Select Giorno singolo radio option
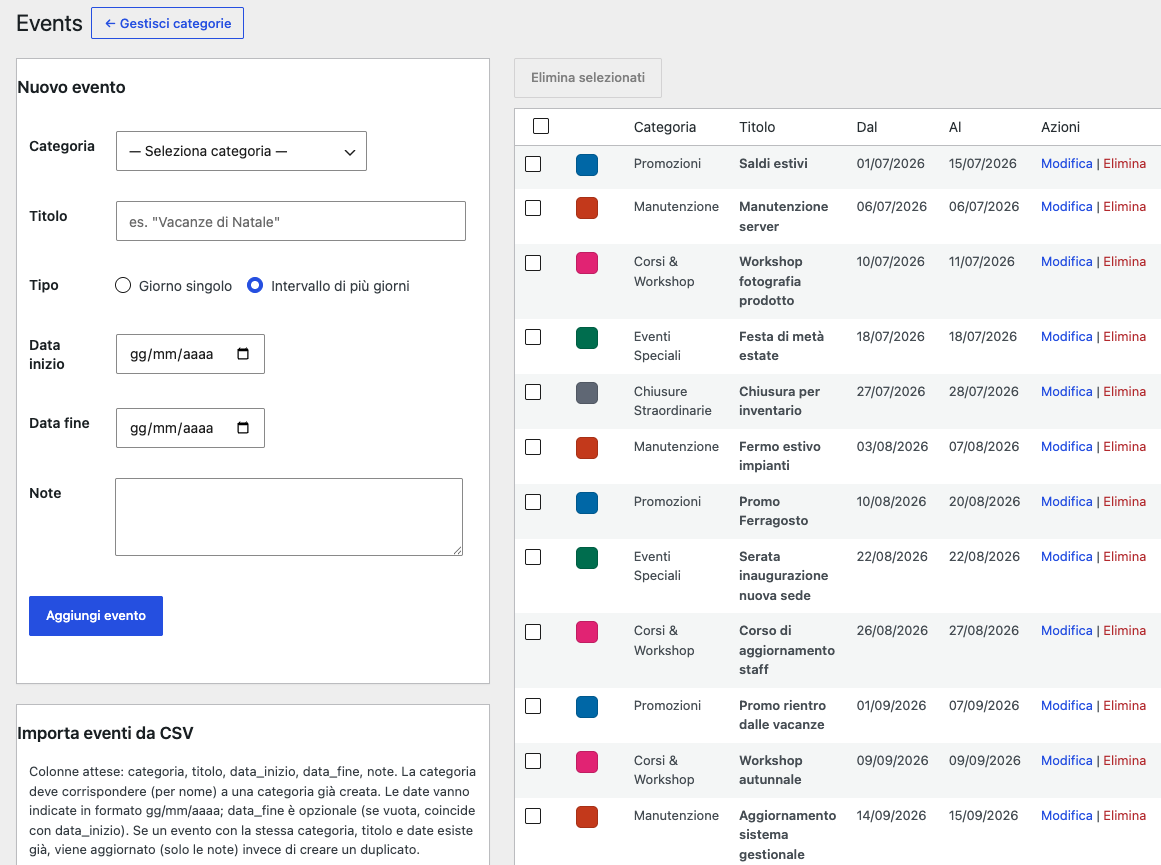The image size is (1161, 865). [x=123, y=285]
